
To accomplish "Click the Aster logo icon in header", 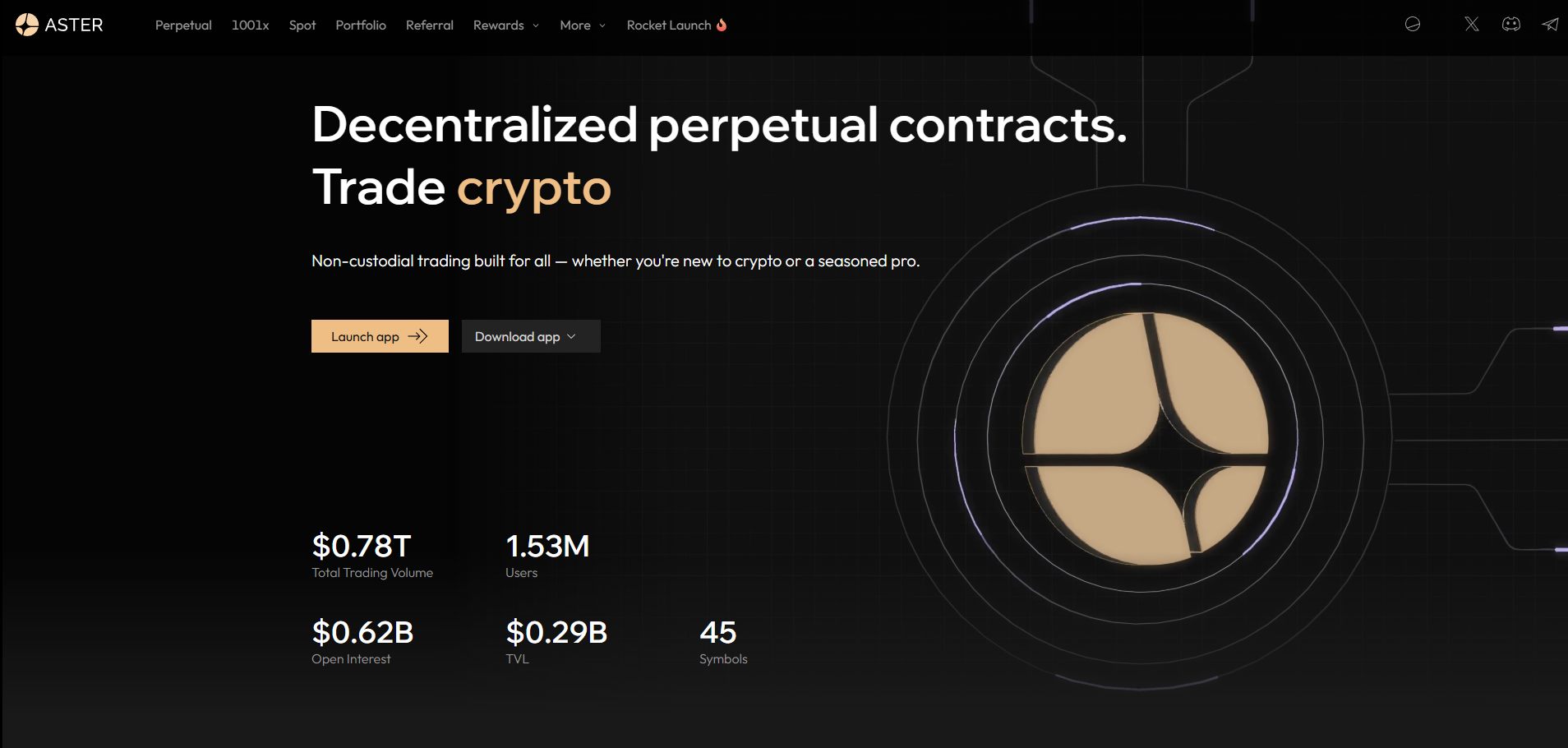I will (27, 25).
